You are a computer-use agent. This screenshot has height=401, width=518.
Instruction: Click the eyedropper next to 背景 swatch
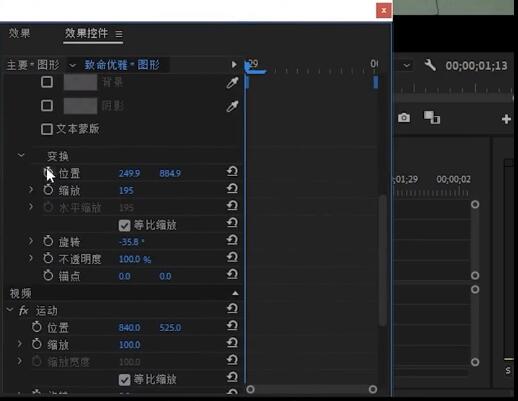232,83
